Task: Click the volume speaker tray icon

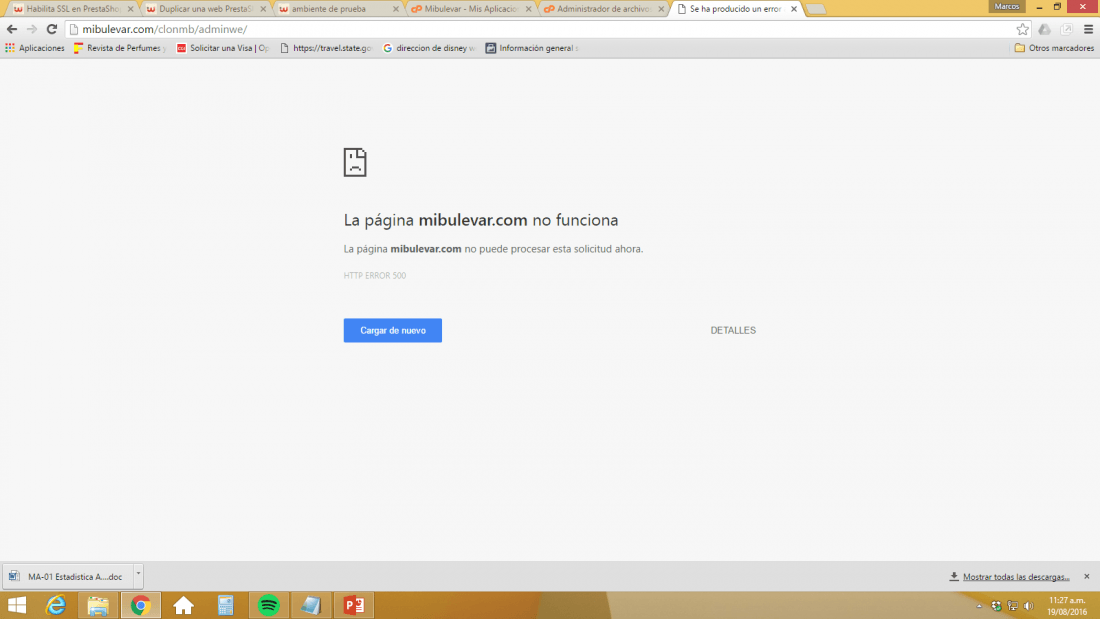Action: tap(1028, 606)
